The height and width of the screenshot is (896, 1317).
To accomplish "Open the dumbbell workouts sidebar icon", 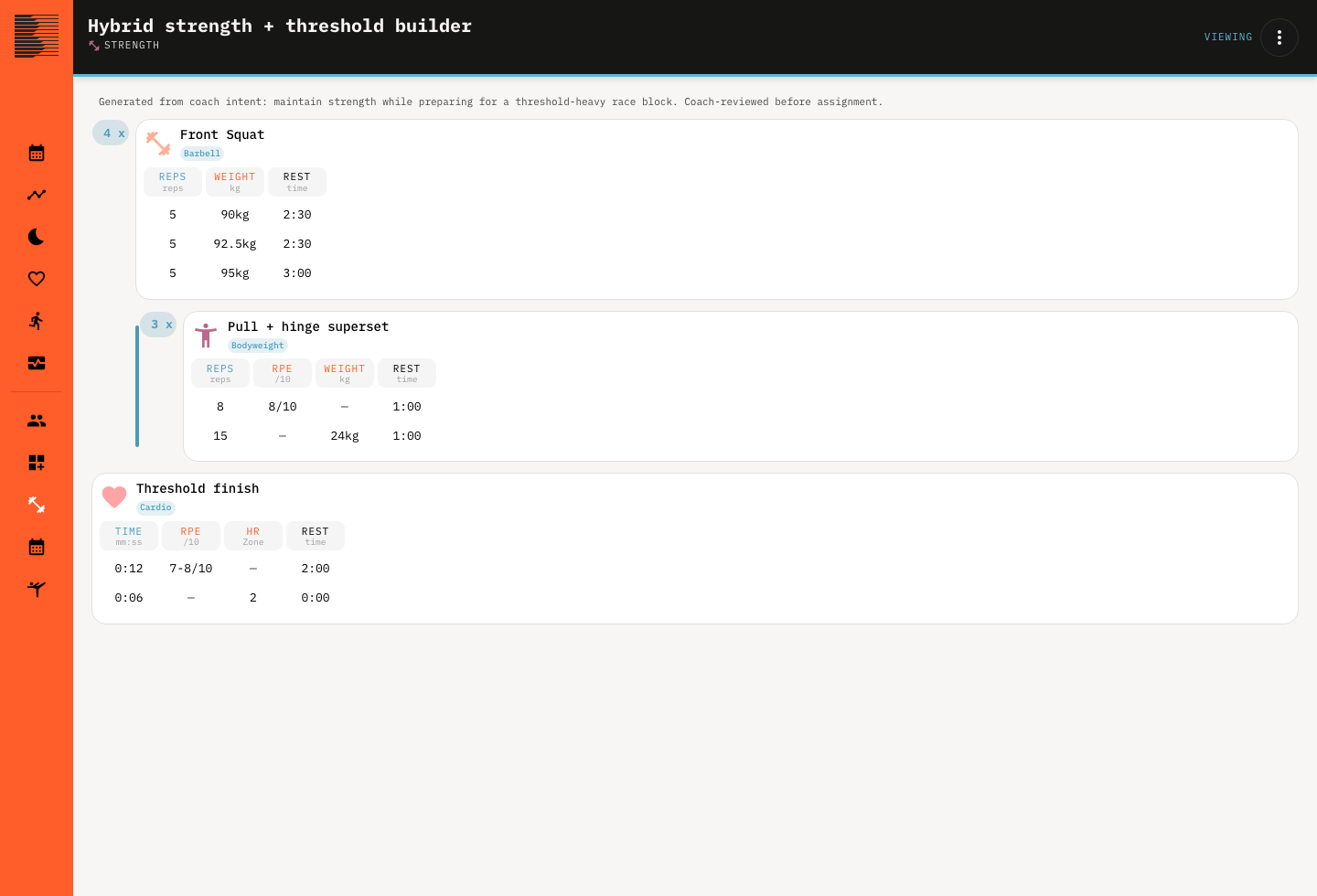I will coord(37,505).
